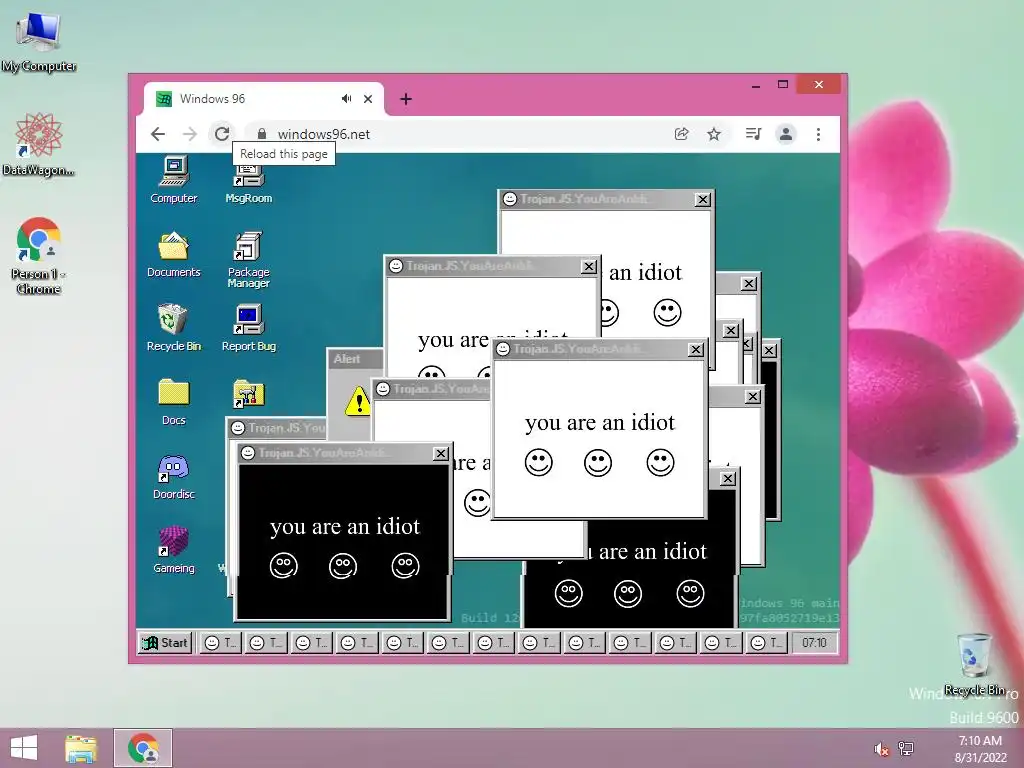Click the Chrome forward arrow

189,134
